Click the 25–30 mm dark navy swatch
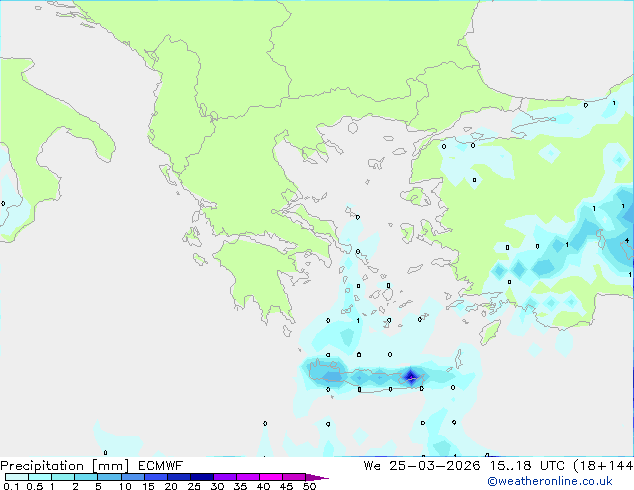634x490 pixels. click(201, 477)
